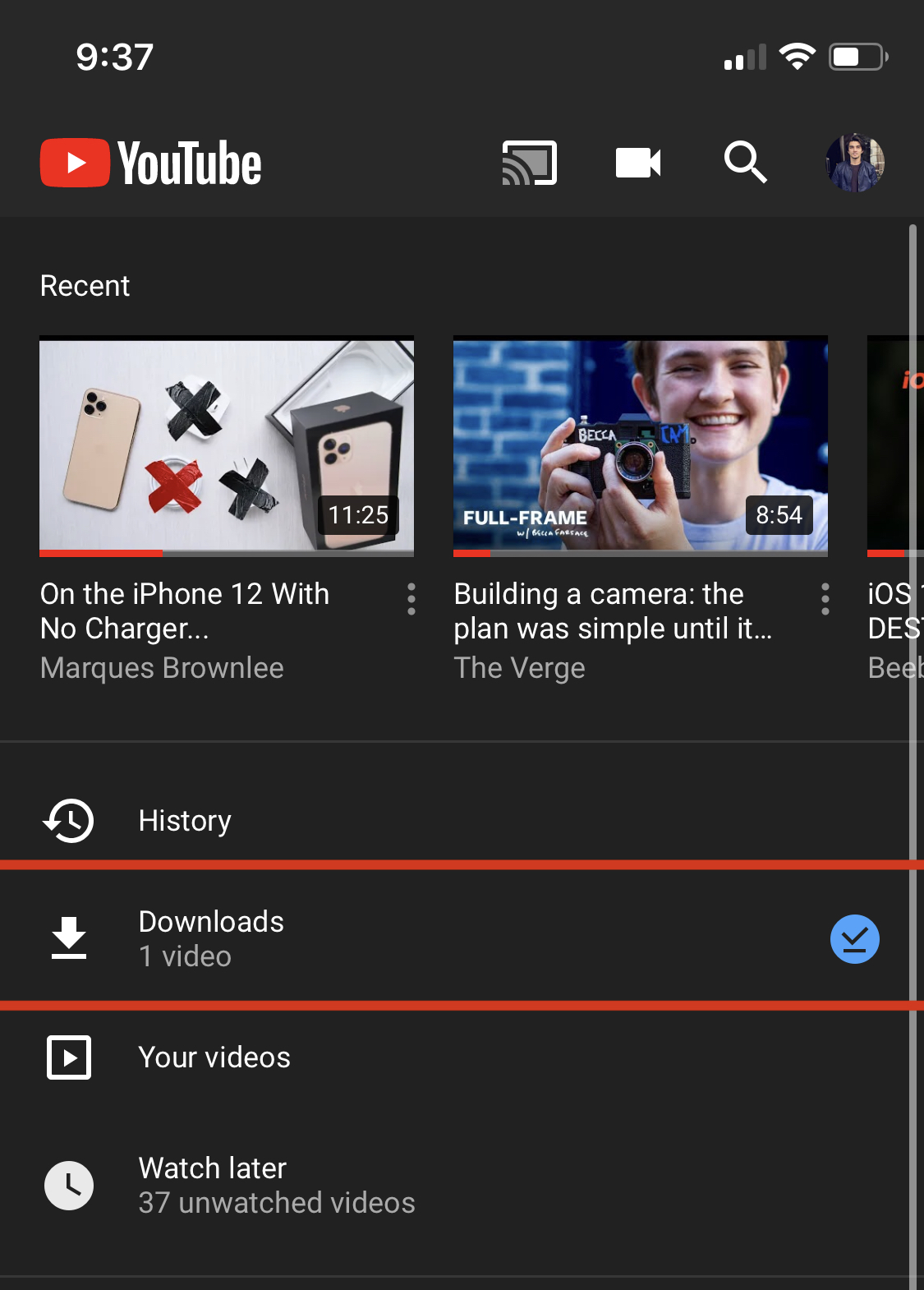Tap the Watch later clock icon
The height and width of the screenshot is (1290, 924).
tap(69, 1186)
